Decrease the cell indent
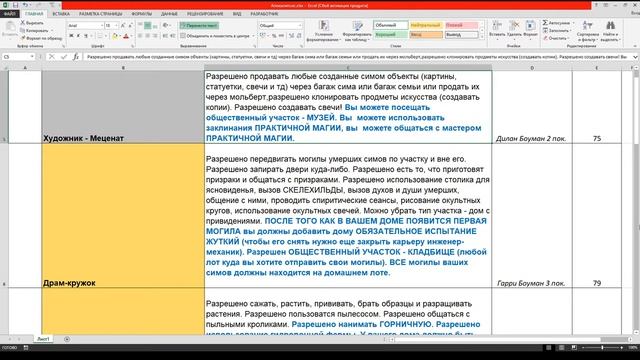This screenshot has height=360, width=640. click(x=165, y=36)
